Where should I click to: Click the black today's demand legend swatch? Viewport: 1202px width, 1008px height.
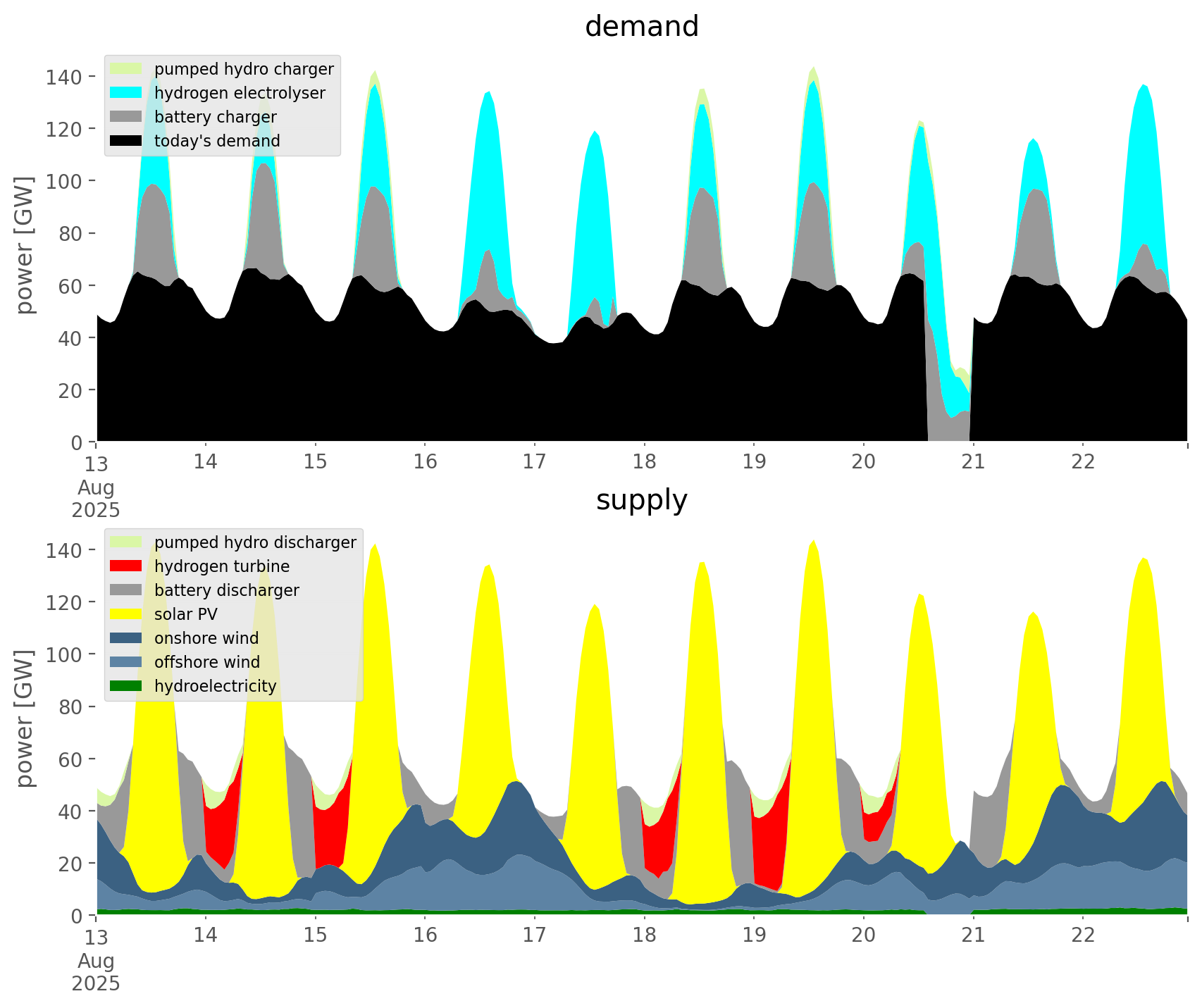click(x=126, y=141)
